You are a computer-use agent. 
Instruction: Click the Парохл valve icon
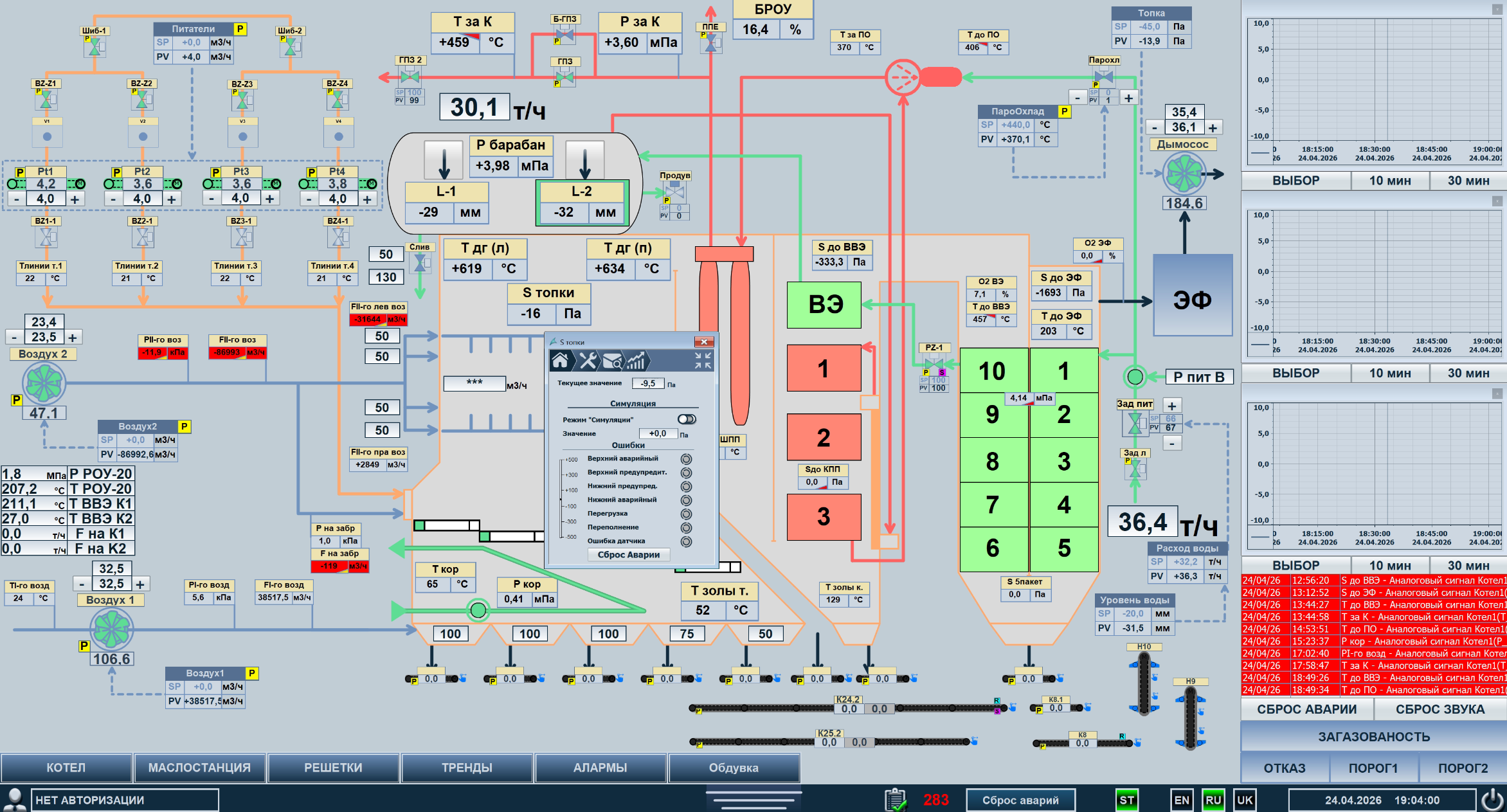point(1104,77)
